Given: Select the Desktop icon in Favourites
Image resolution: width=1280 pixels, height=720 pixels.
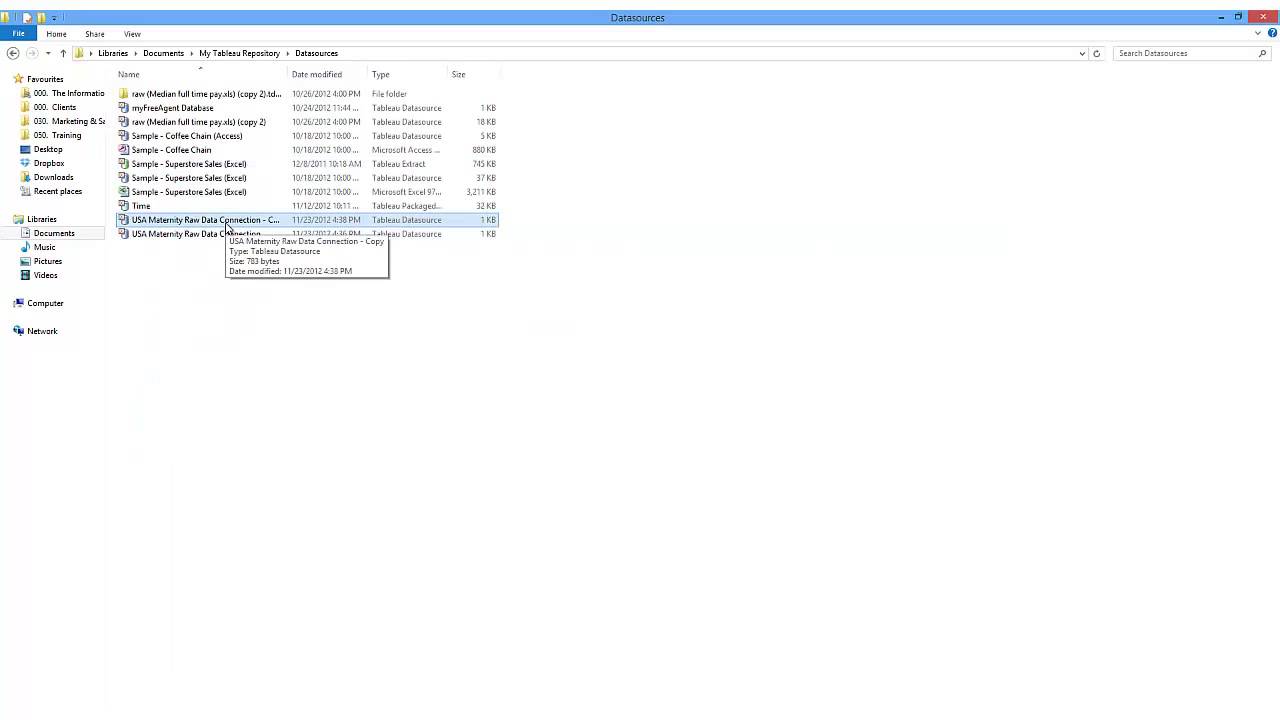Looking at the screenshot, I should 26,149.
